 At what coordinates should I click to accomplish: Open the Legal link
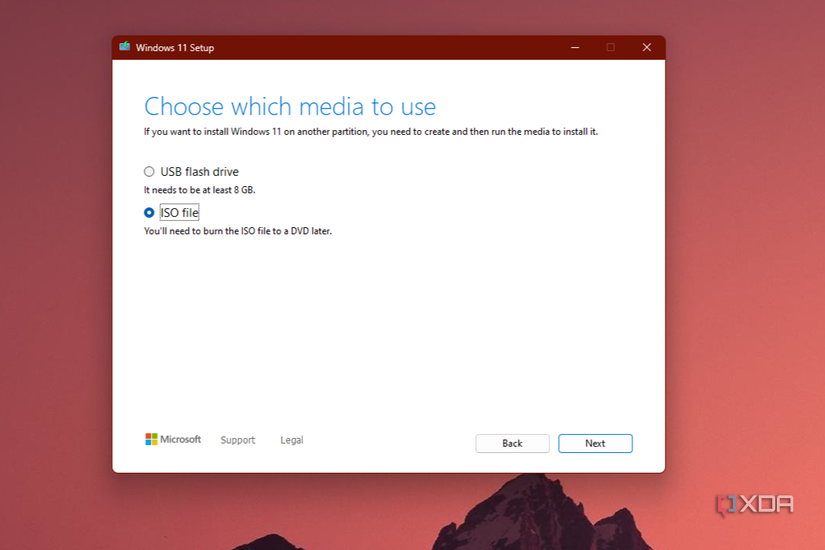tap(291, 440)
